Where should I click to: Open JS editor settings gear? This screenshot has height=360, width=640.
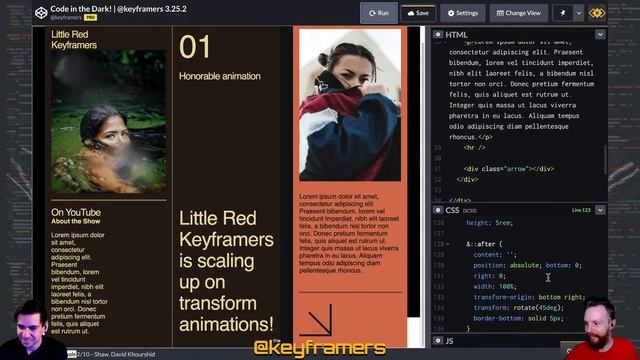(x=438, y=340)
